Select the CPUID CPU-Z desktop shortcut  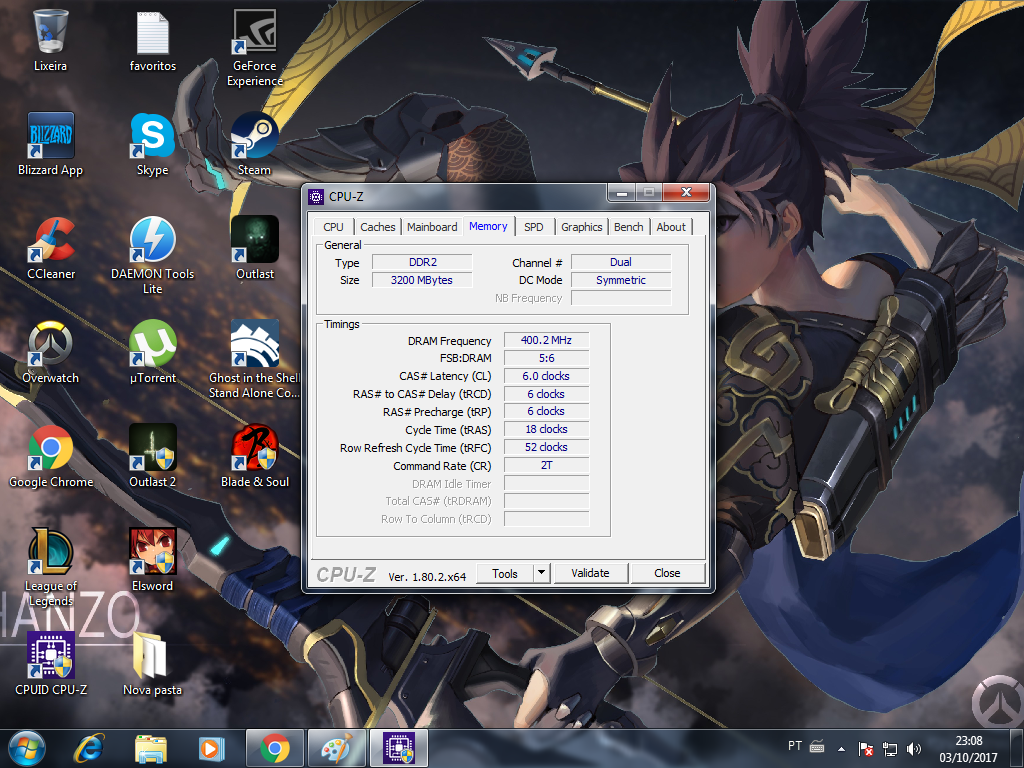pyautogui.click(x=50, y=664)
